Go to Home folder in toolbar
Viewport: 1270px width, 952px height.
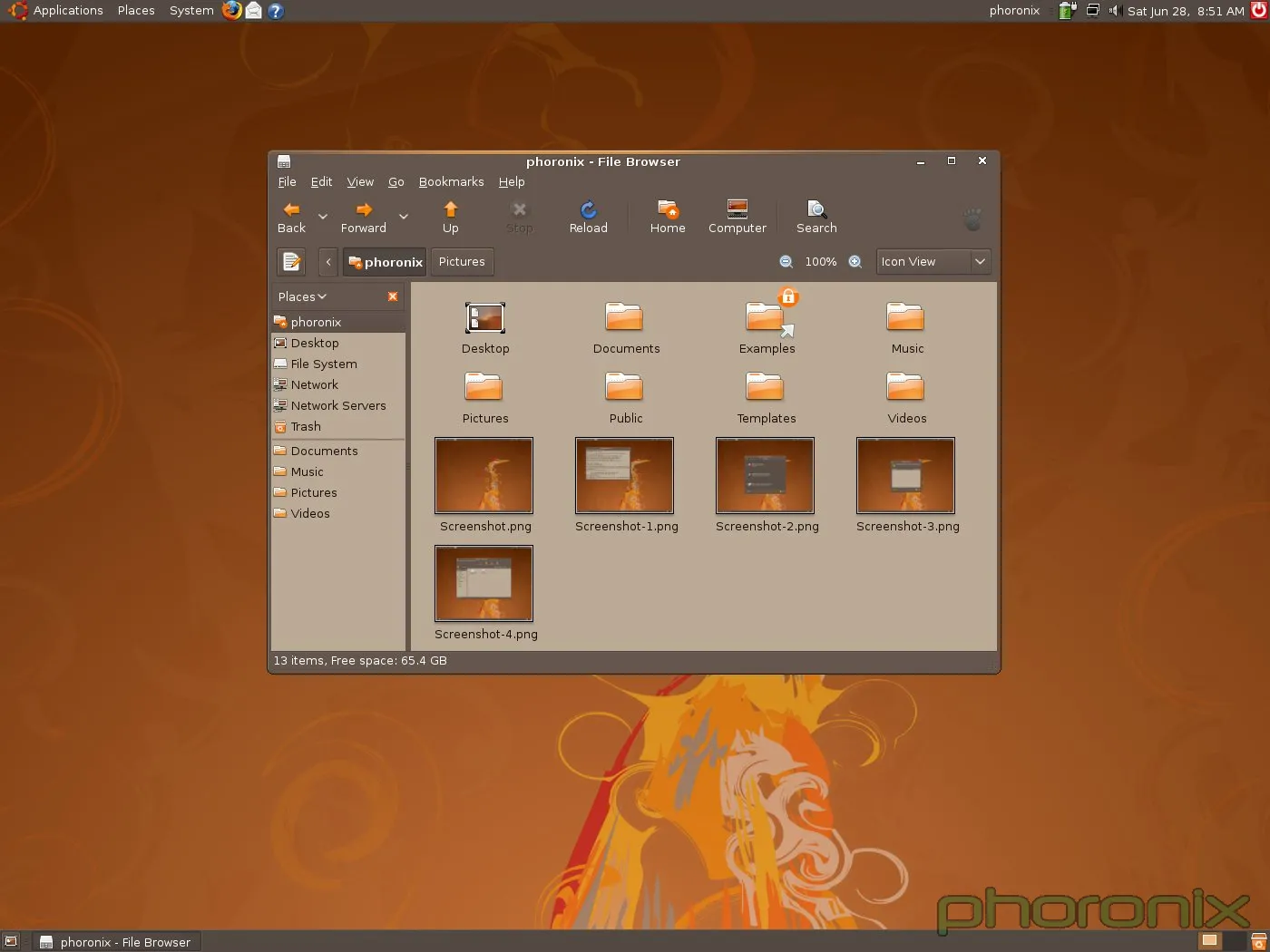(x=668, y=218)
